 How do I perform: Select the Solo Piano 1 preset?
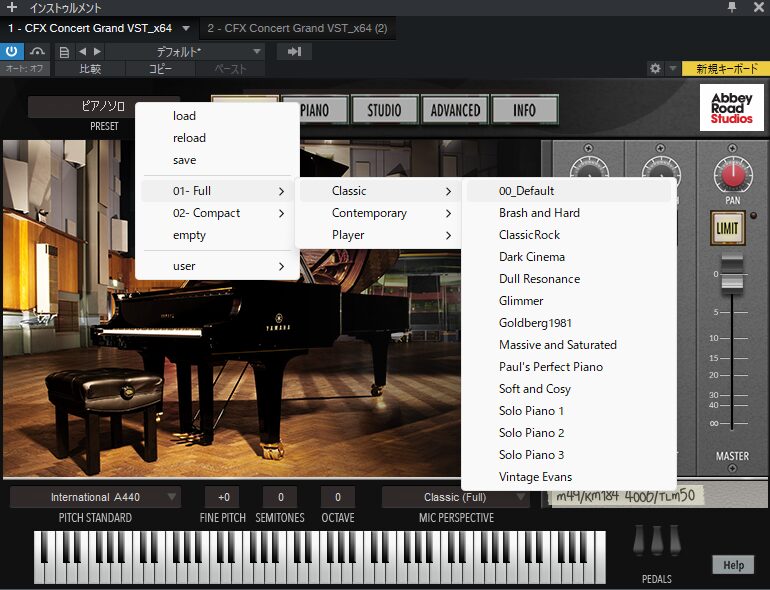coord(569,411)
